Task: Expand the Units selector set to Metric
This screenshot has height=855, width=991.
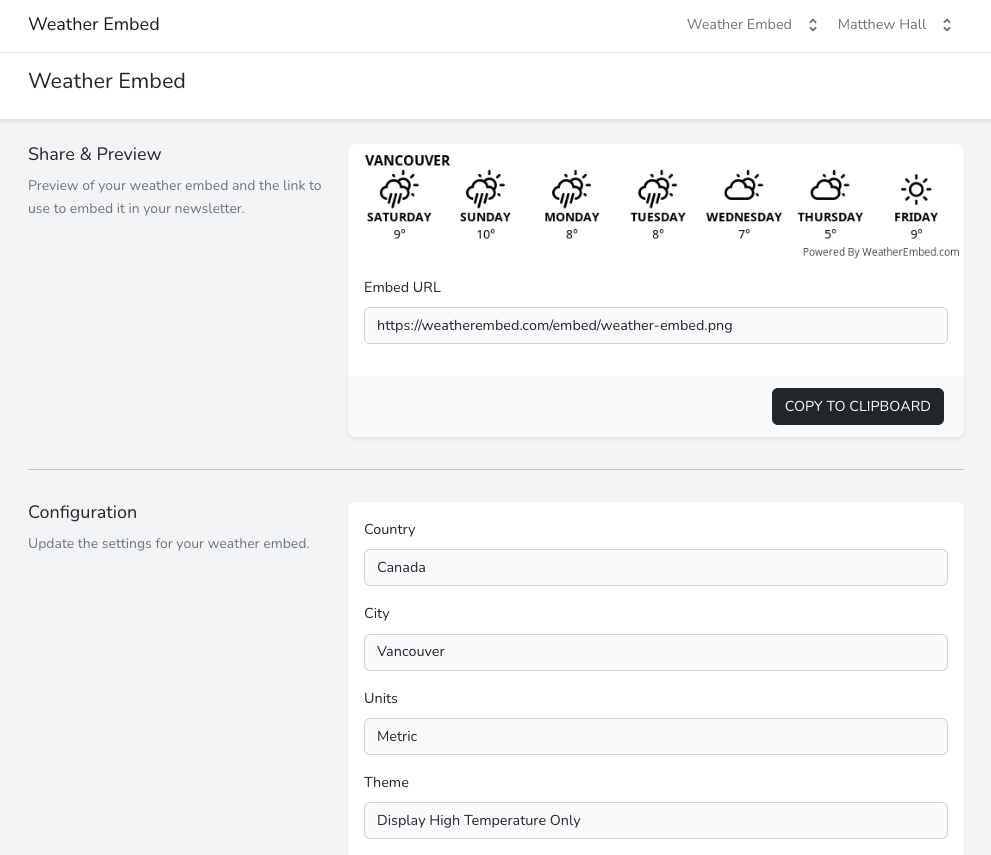Action: 655,736
